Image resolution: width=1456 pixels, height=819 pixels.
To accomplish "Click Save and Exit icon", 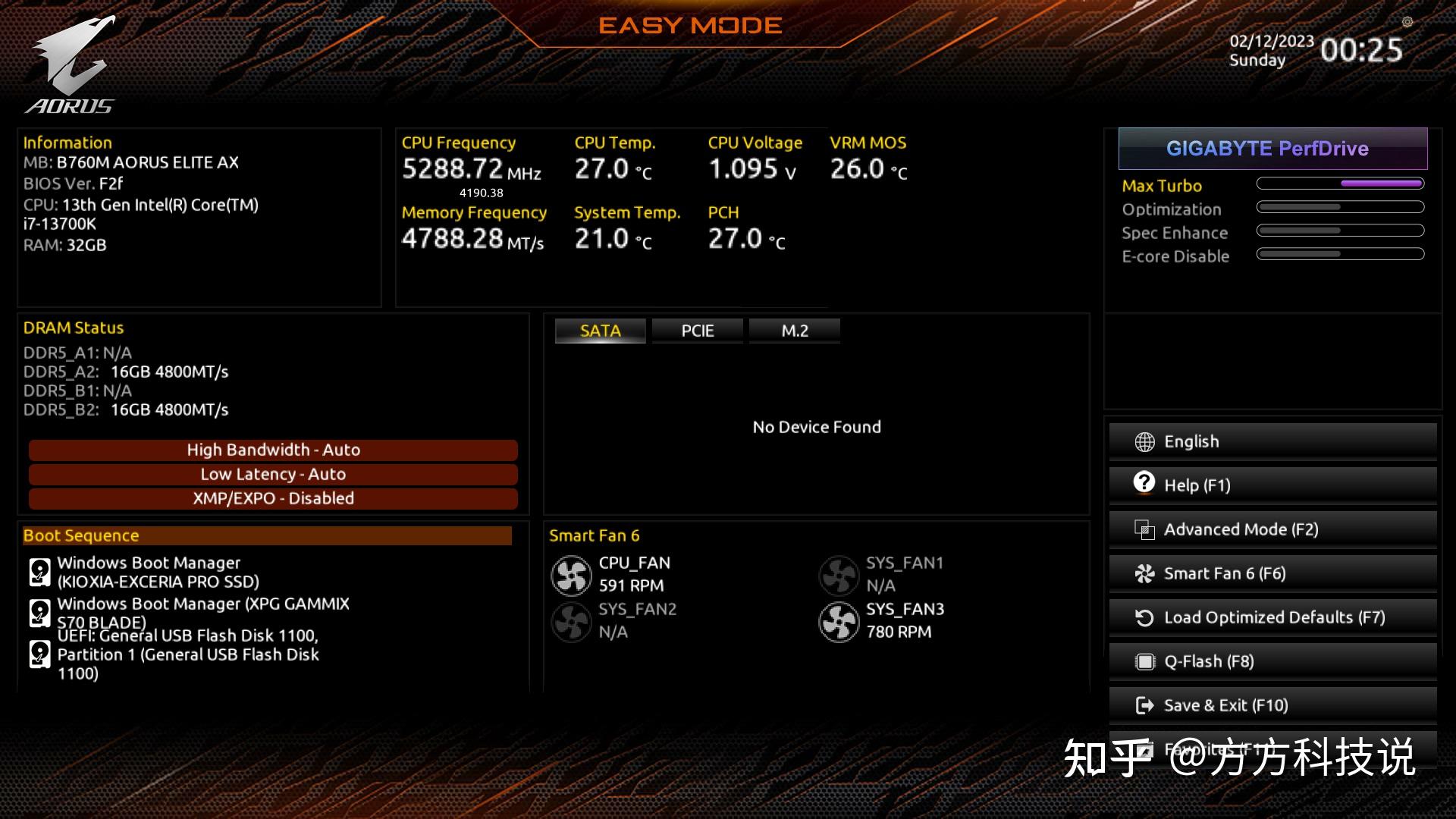I will click(1143, 705).
